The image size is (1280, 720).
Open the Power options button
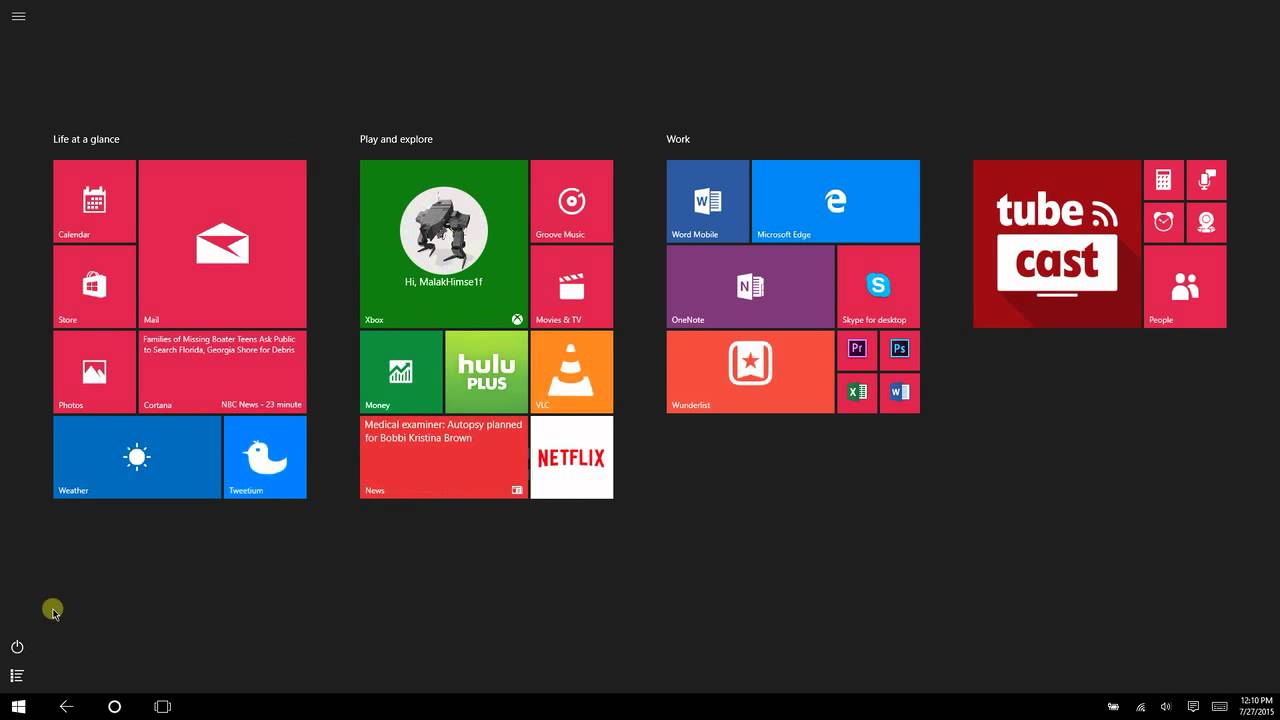click(x=17, y=647)
